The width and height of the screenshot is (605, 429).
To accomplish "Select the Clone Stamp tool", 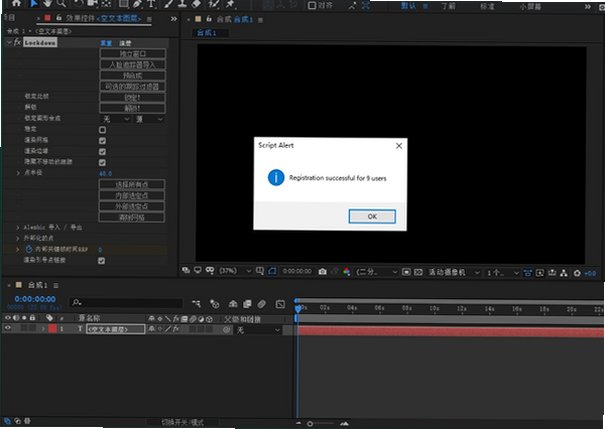I will tap(182, 4).
